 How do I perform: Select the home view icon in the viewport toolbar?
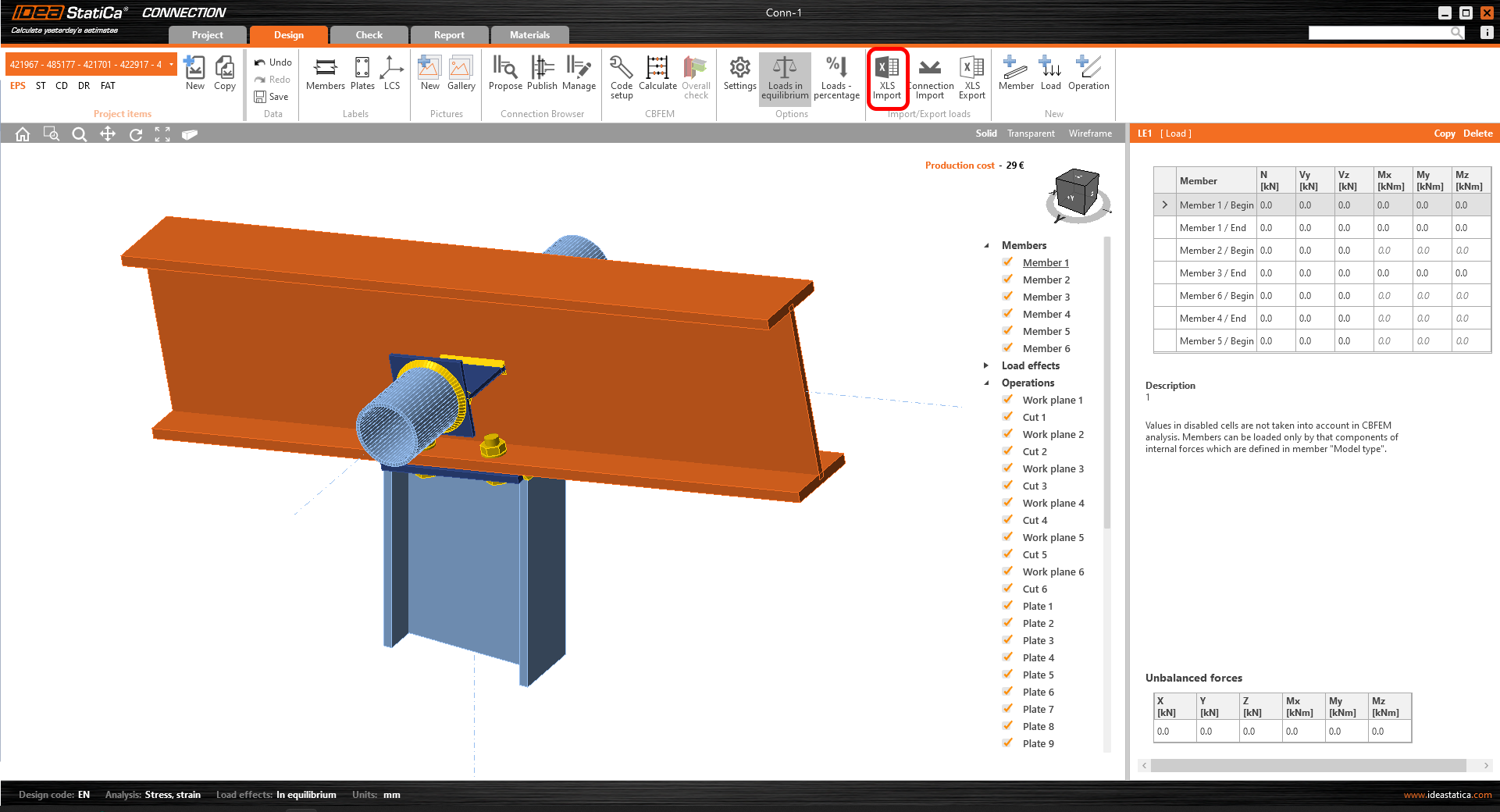22,134
